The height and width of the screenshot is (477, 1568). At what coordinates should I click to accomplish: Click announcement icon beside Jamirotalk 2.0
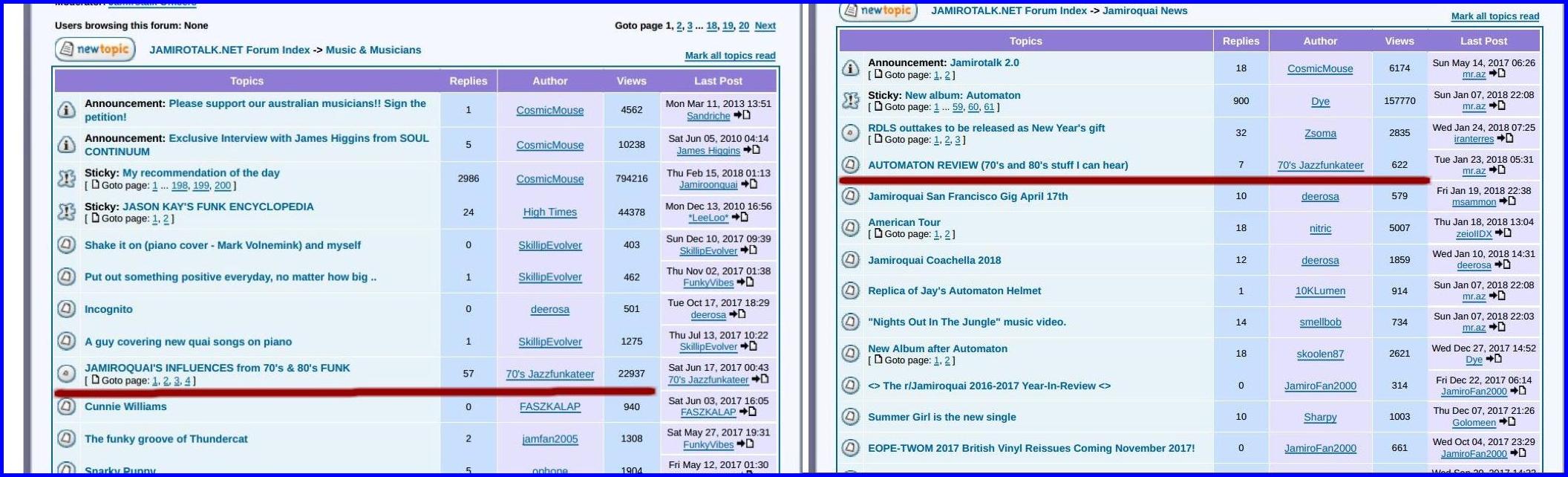[851, 68]
